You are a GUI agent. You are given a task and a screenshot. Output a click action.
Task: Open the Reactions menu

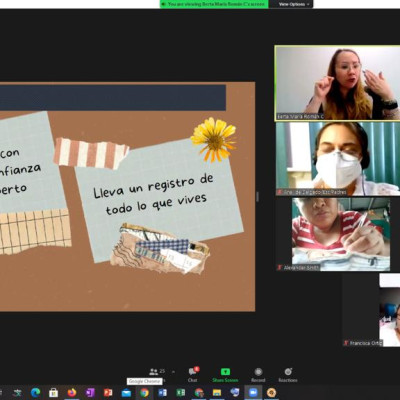pos(288,375)
